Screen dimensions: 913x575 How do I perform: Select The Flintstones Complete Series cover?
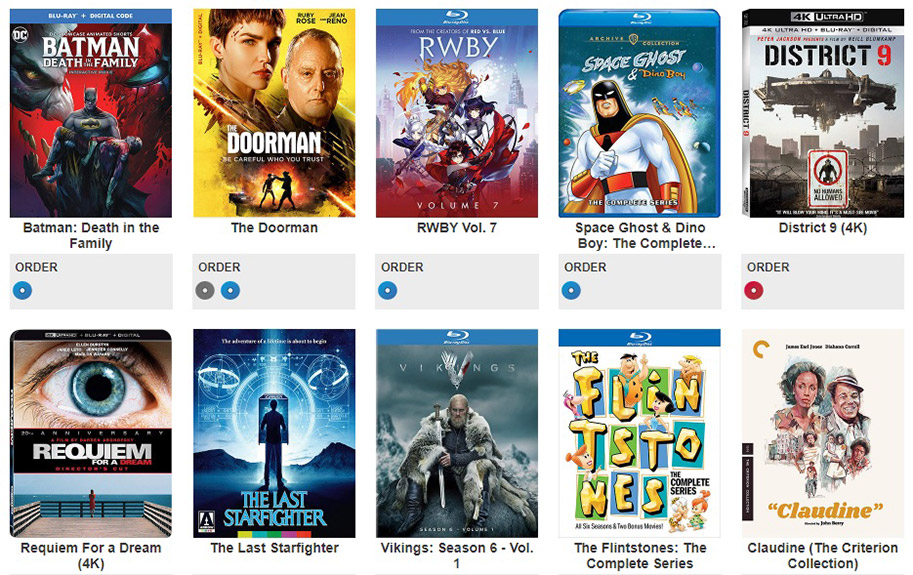[x=639, y=434]
